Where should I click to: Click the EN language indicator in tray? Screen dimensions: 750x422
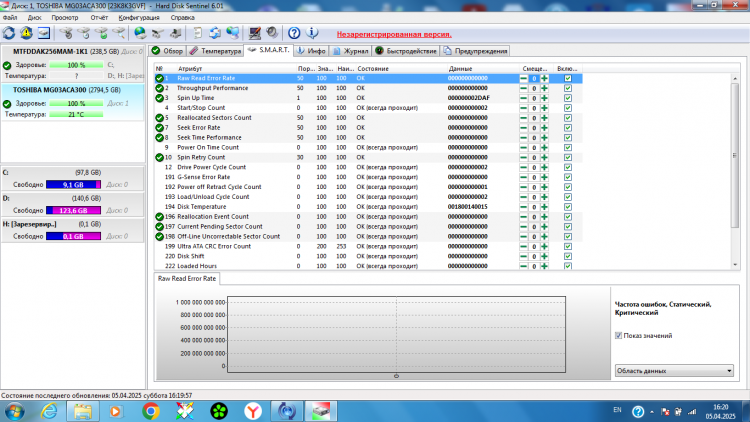tap(618, 410)
